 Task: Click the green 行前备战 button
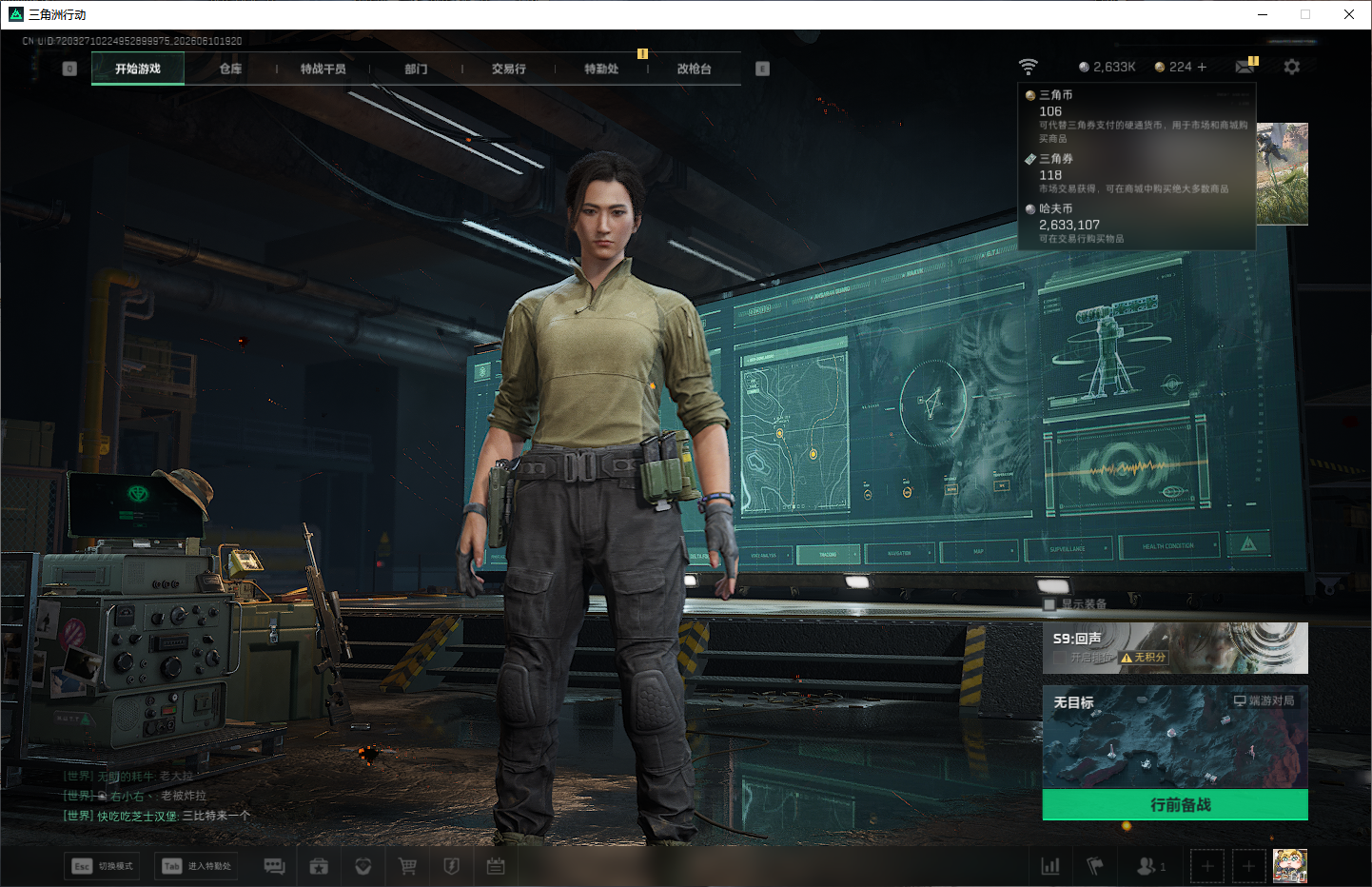(1175, 805)
